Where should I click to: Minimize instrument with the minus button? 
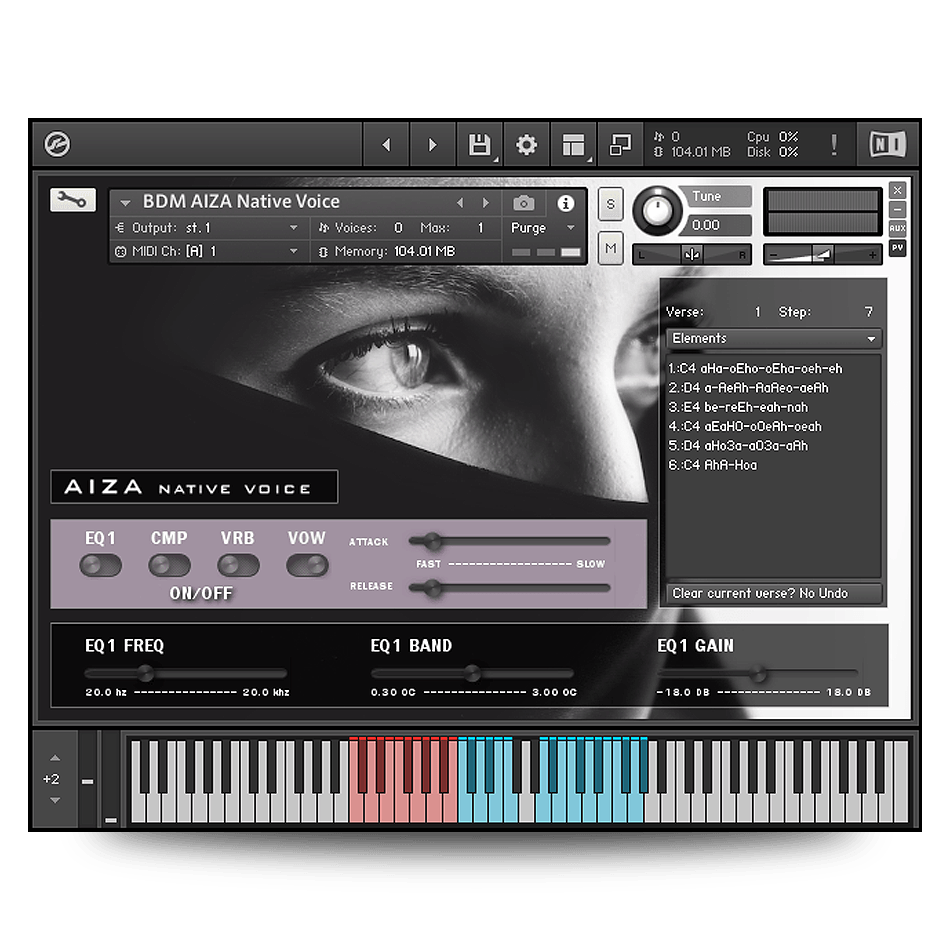pyautogui.click(x=897, y=210)
